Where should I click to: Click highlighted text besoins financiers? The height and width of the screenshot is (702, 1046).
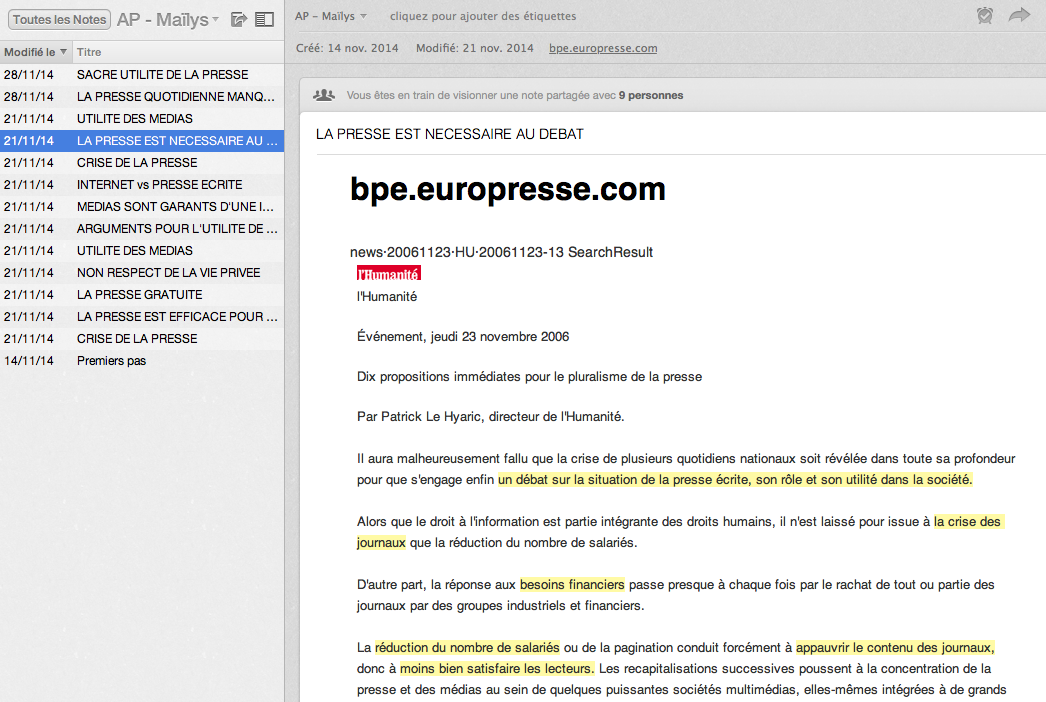[572, 585]
